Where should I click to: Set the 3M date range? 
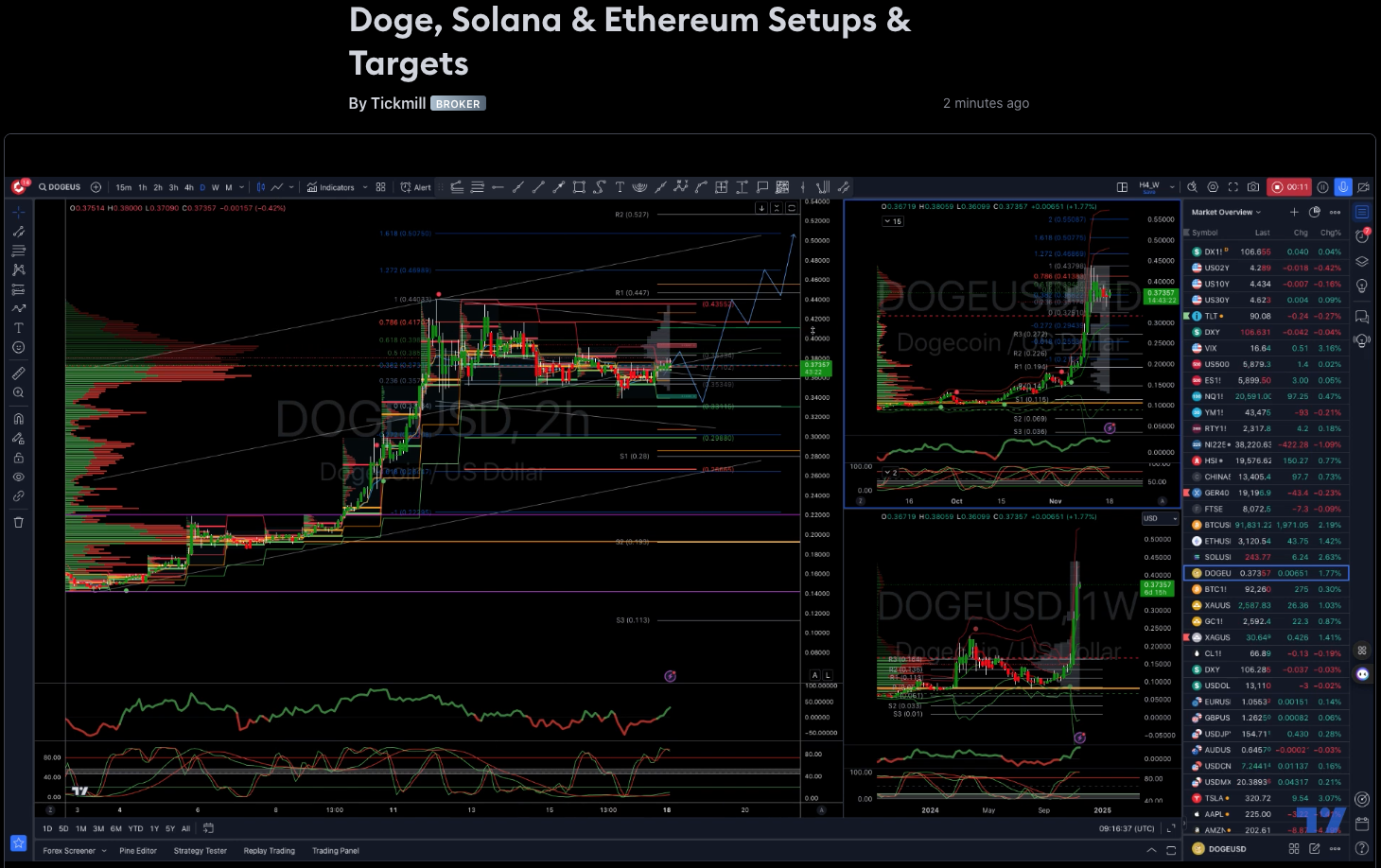coord(98,828)
